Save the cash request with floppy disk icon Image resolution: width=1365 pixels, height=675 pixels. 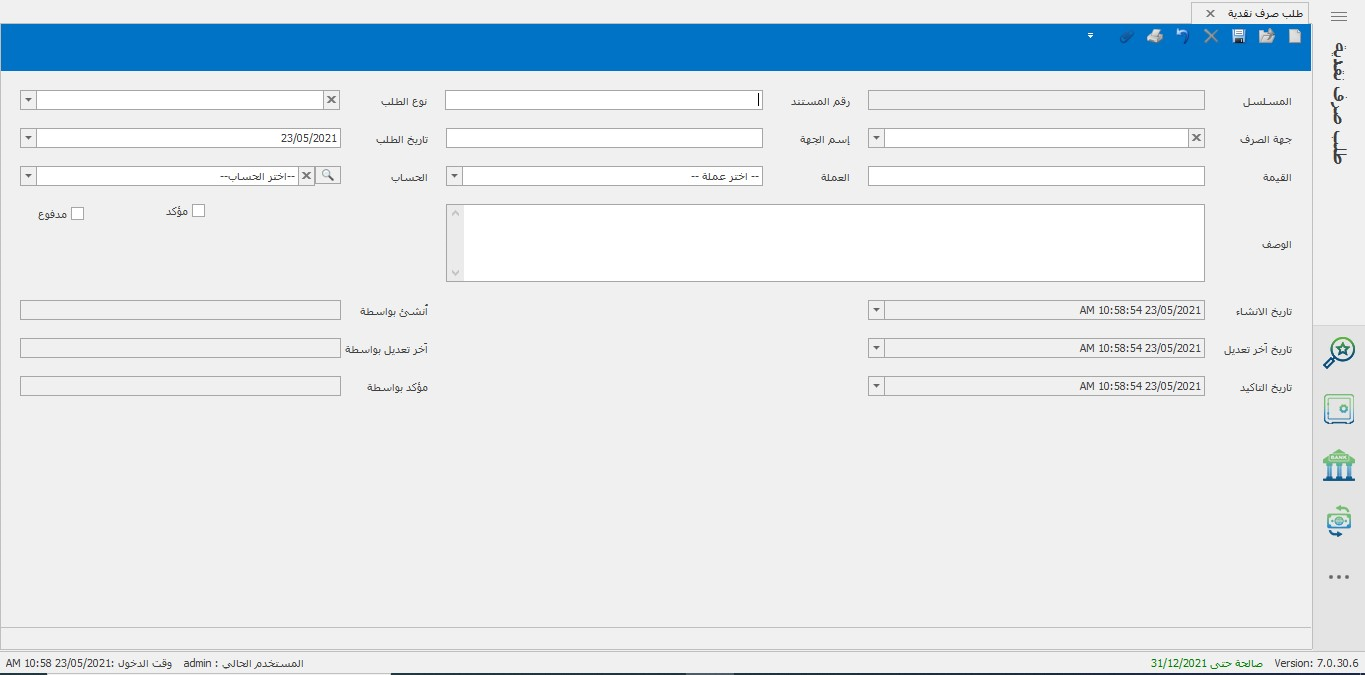coord(1238,37)
